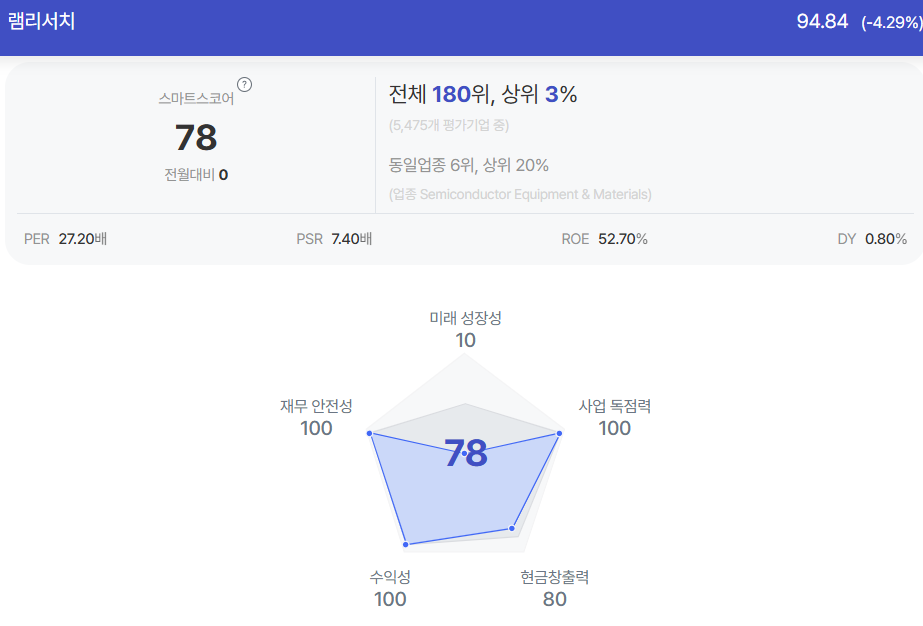Click the 사업 독점력 radar point
This screenshot has width=923, height=626.
click(x=559, y=433)
